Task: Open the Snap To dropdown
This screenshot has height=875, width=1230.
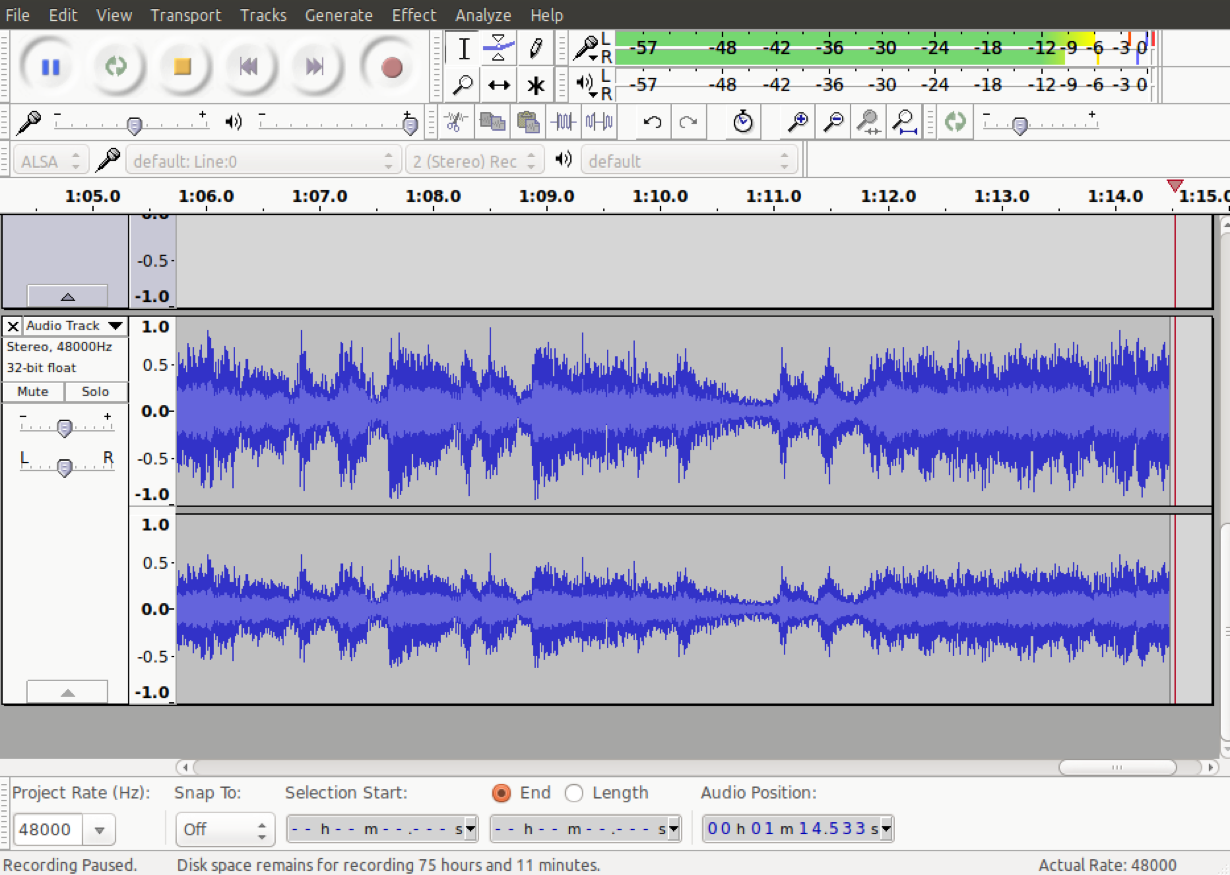Action: pyautogui.click(x=225, y=828)
